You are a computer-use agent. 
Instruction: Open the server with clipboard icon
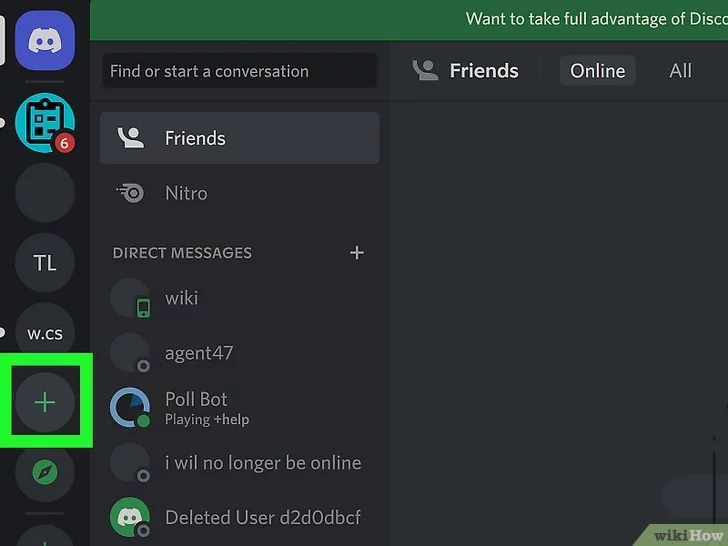[44, 123]
